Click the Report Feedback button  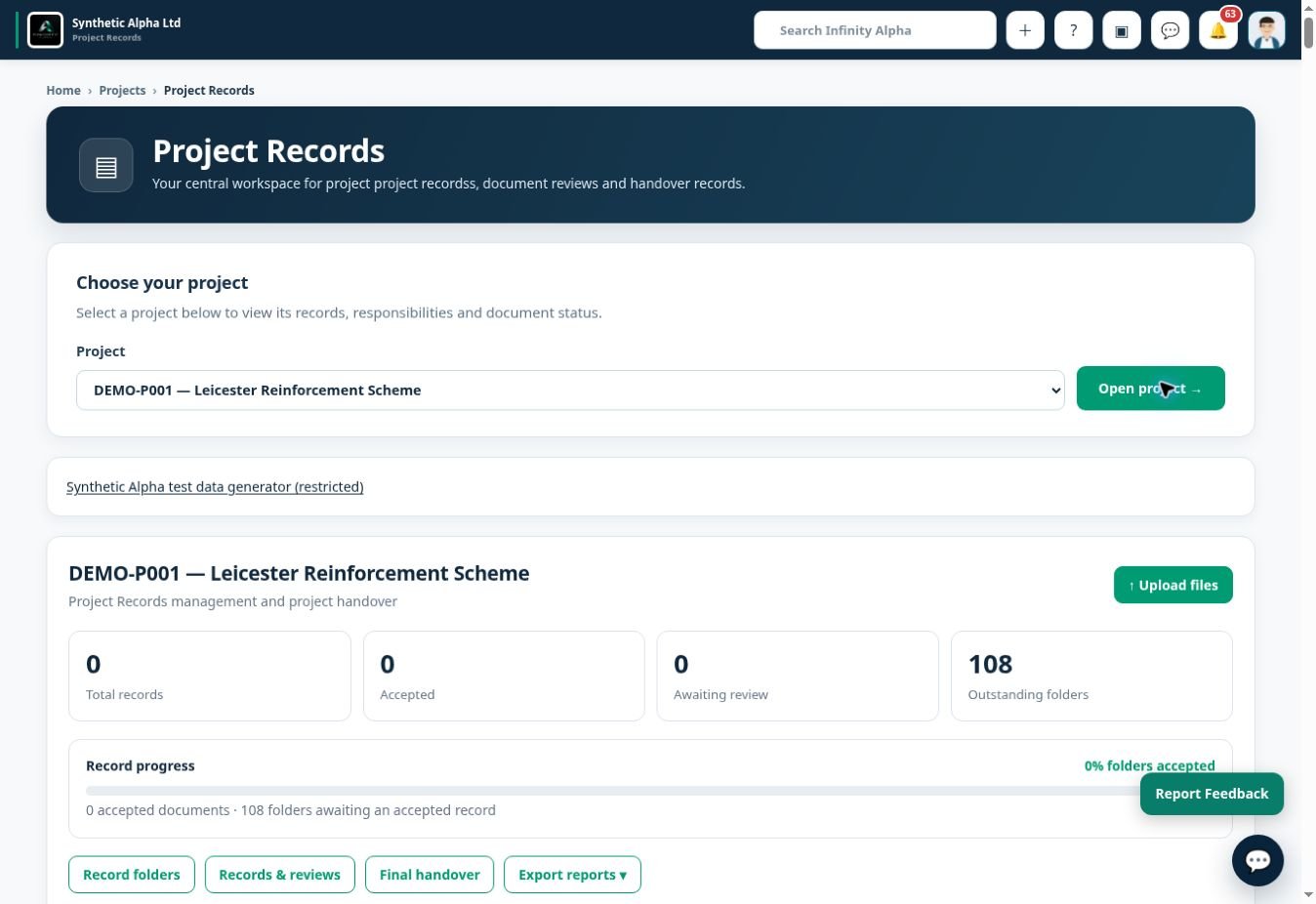click(x=1212, y=794)
